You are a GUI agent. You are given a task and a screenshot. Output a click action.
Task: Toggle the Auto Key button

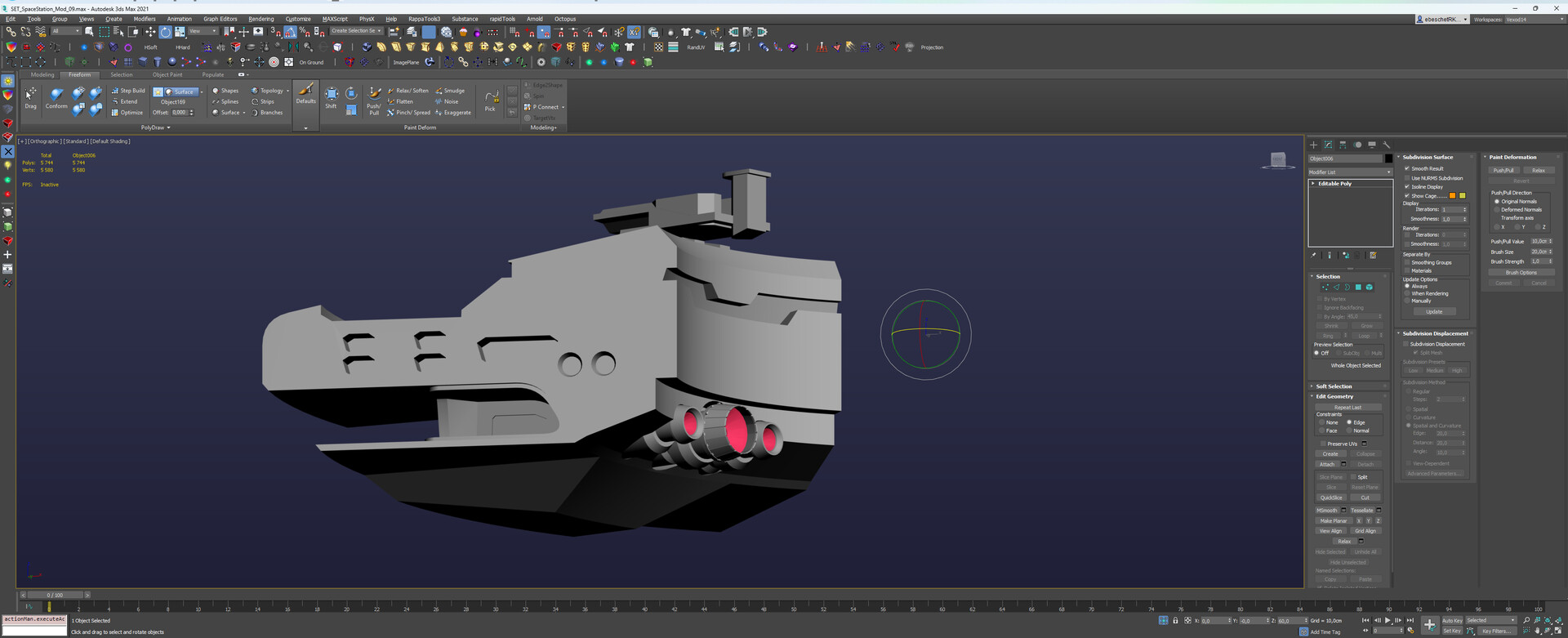click(x=1452, y=621)
